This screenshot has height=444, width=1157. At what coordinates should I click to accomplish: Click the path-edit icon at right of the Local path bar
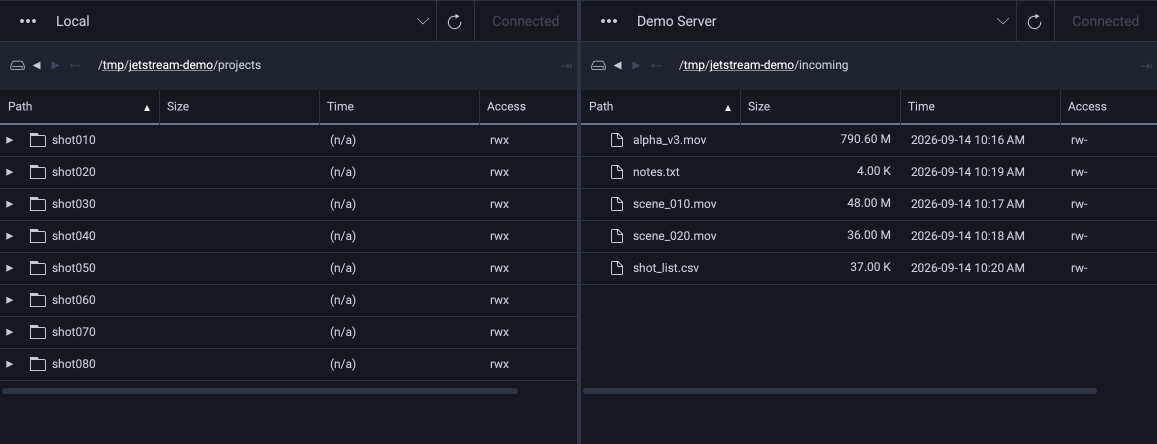[x=567, y=66]
